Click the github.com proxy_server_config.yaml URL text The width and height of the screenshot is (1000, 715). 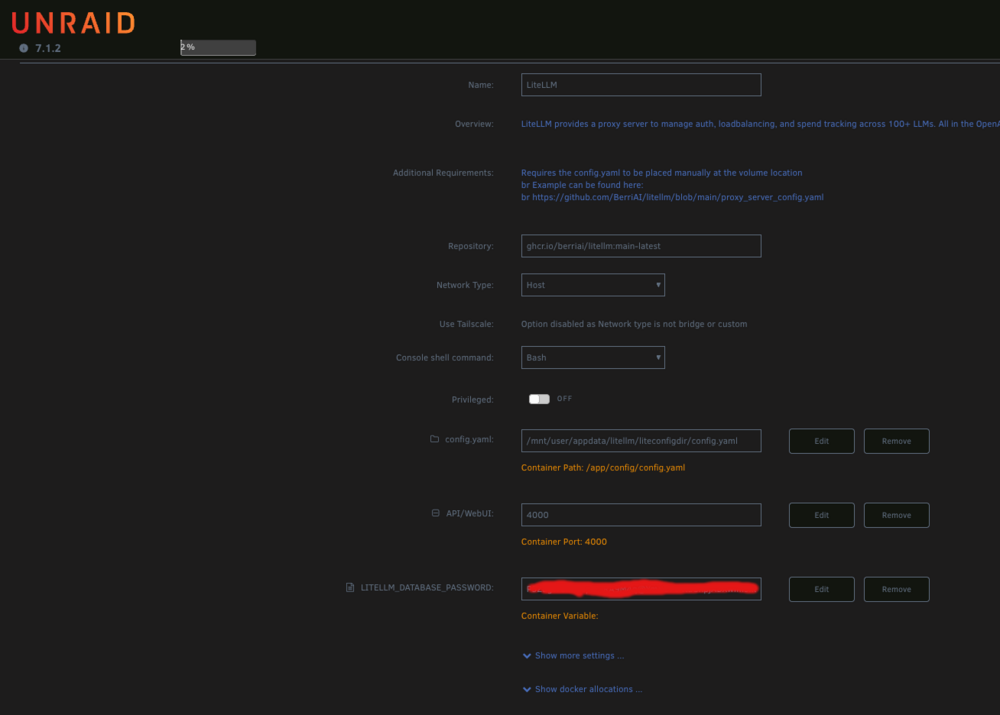point(677,197)
